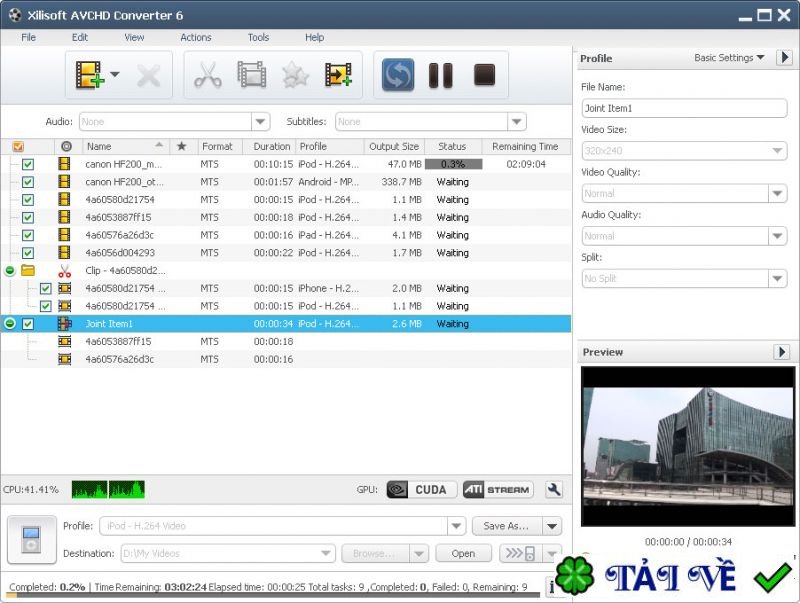Open settings via the wrench icon
The height and width of the screenshot is (603, 800).
[x=553, y=490]
